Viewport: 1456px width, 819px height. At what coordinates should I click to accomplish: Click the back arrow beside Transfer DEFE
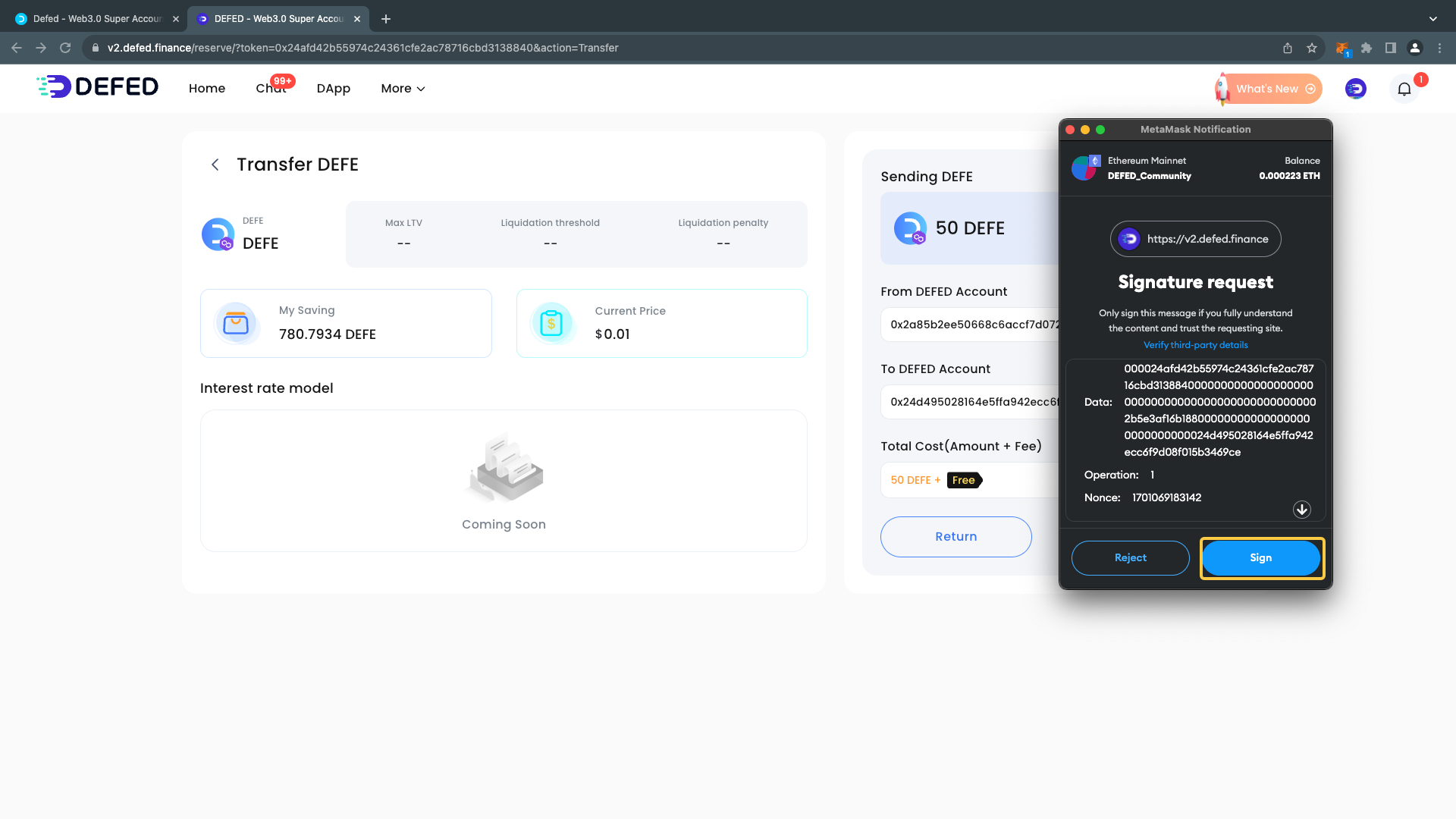tap(215, 165)
